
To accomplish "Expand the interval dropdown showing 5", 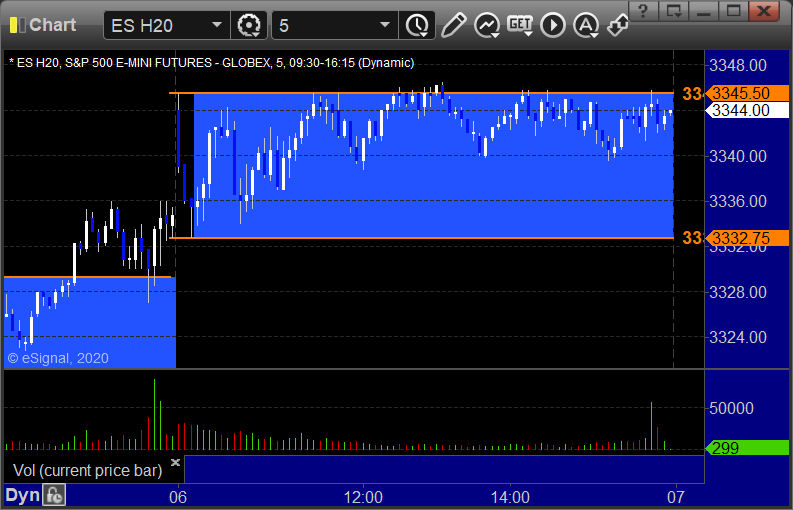I will tap(335, 25).
